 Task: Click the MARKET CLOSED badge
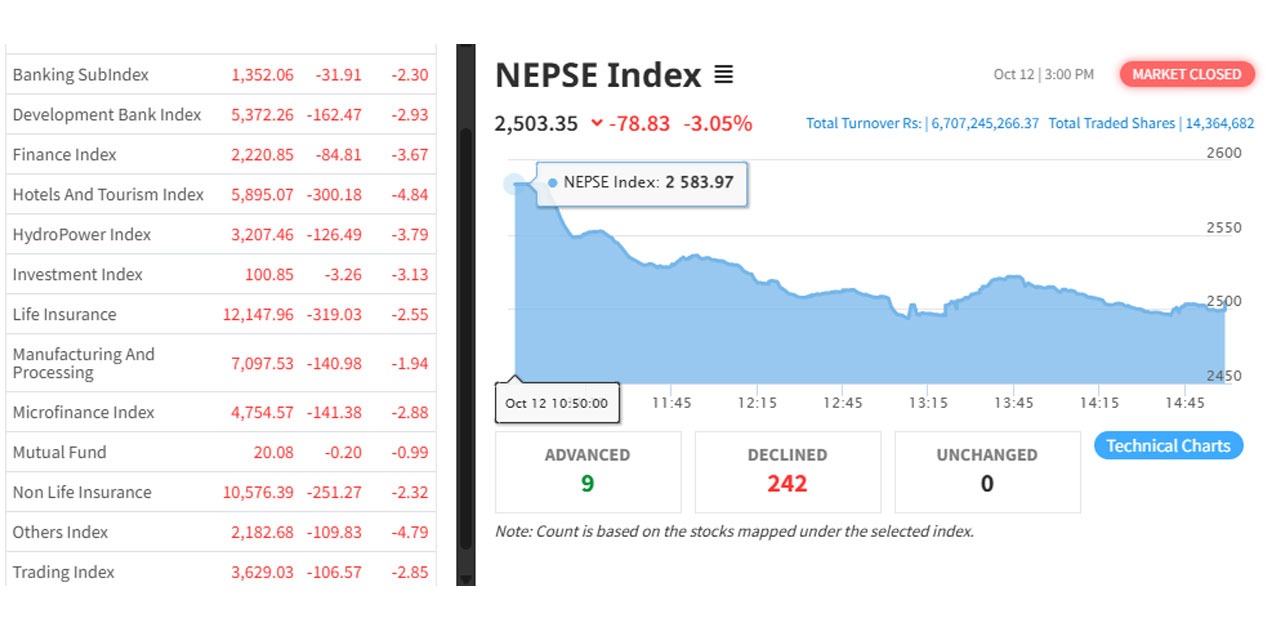pos(1186,74)
